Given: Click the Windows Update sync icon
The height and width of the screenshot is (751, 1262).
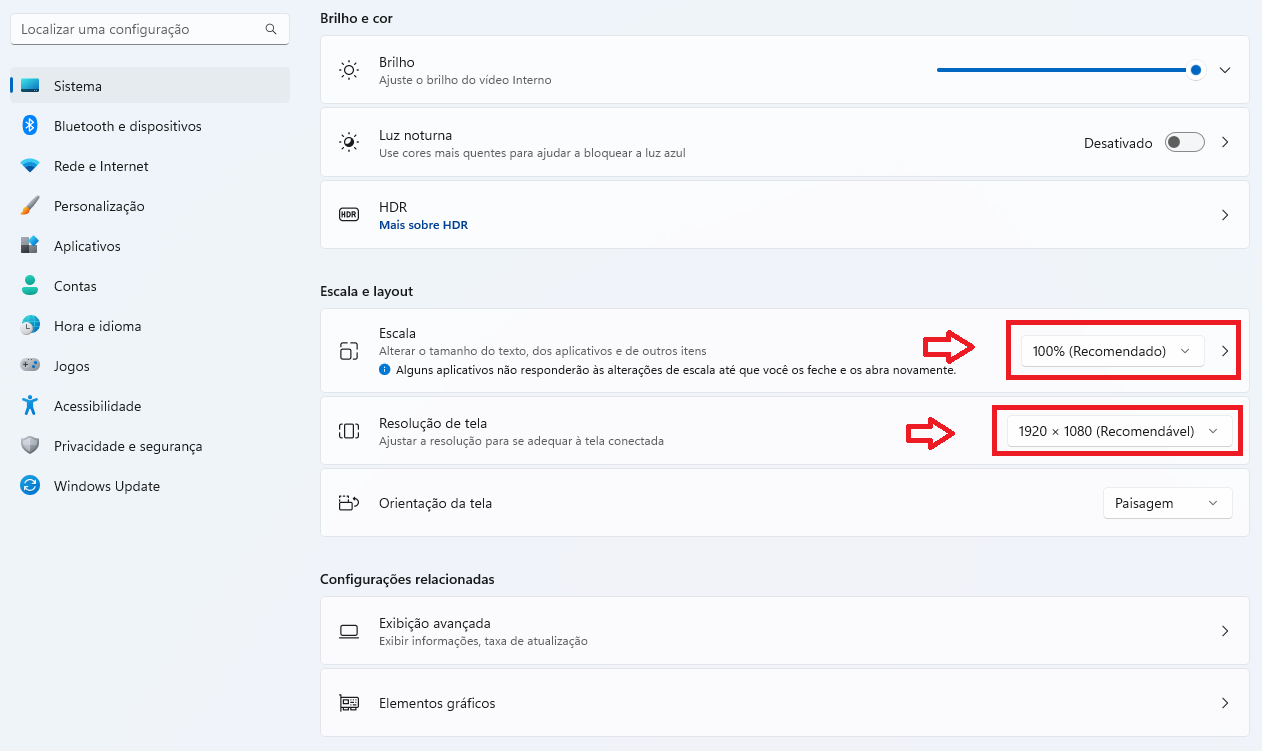Looking at the screenshot, I should pyautogui.click(x=30, y=486).
